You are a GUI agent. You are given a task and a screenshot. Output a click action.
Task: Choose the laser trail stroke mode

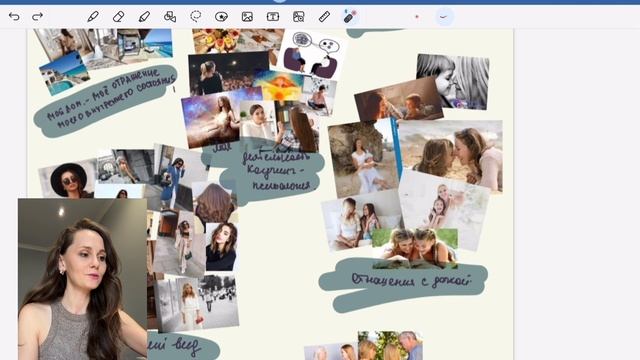444,17
